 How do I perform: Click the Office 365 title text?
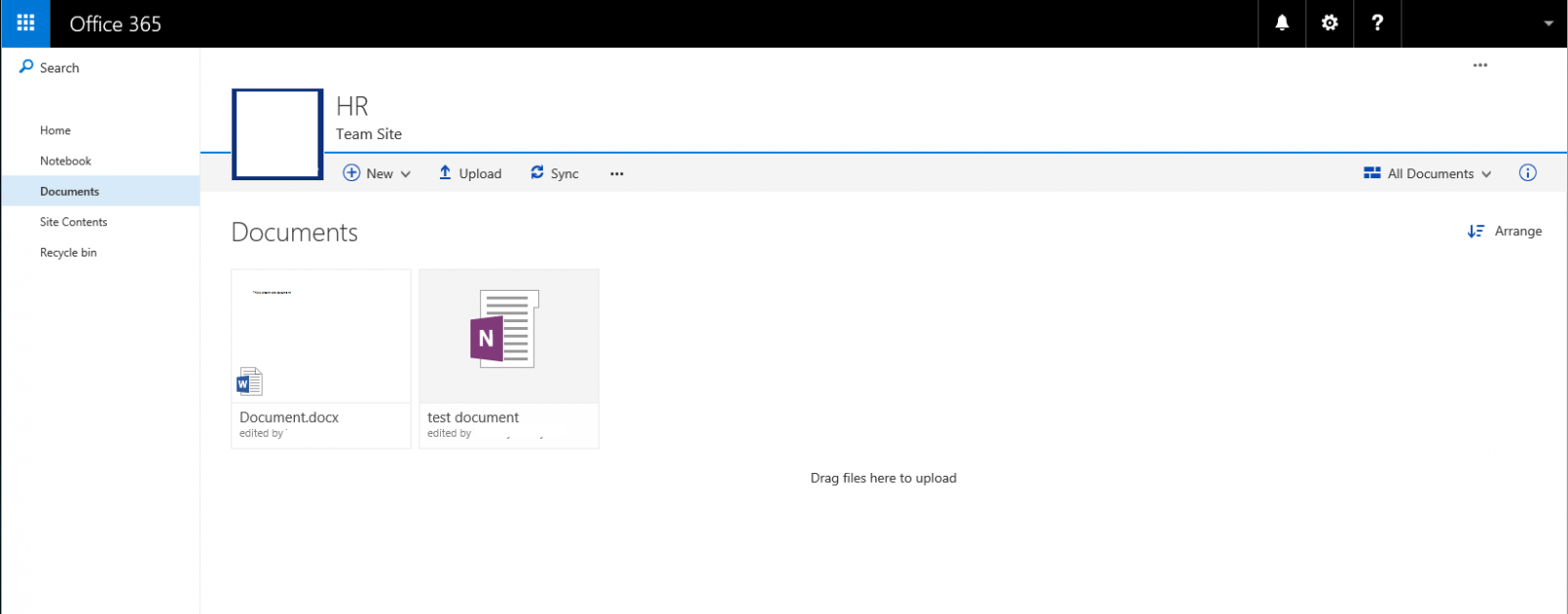click(x=116, y=24)
